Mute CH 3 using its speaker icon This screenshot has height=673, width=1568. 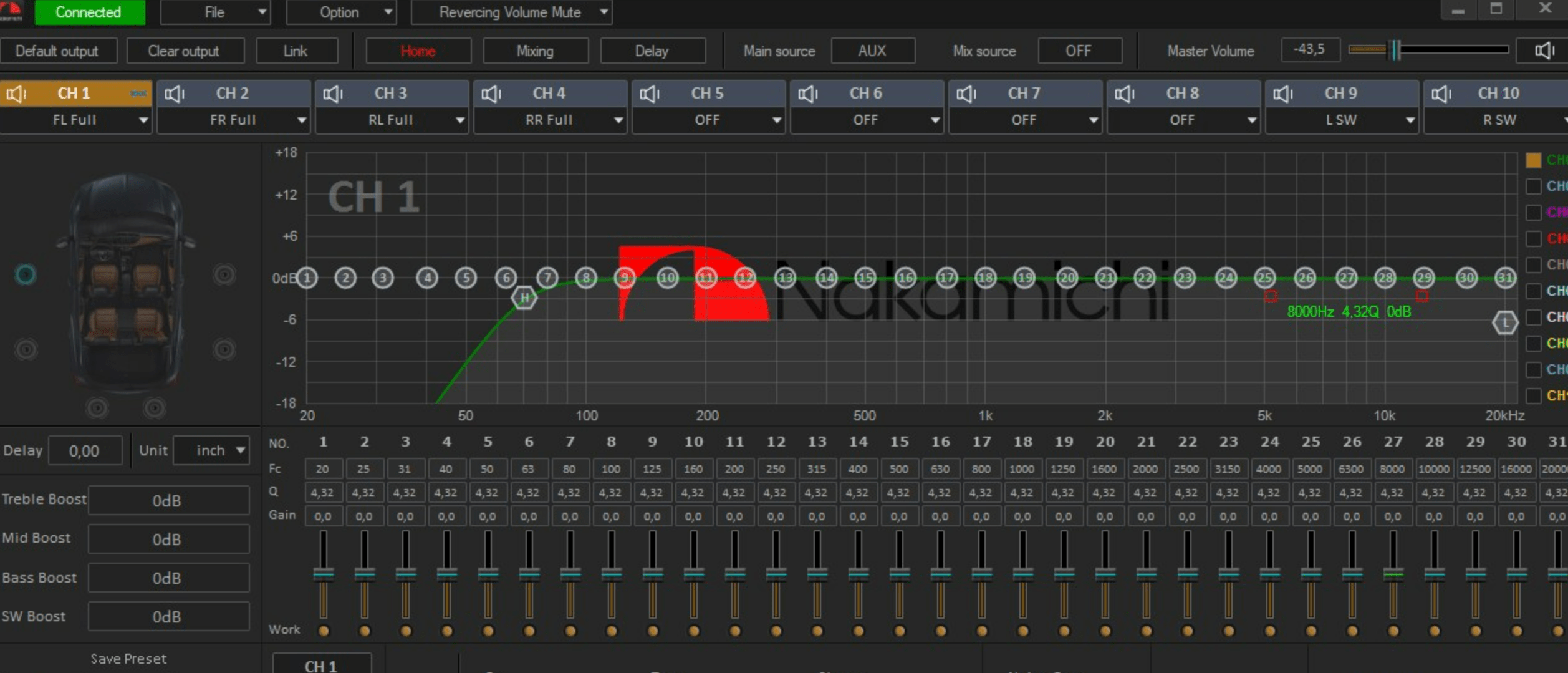tap(333, 94)
